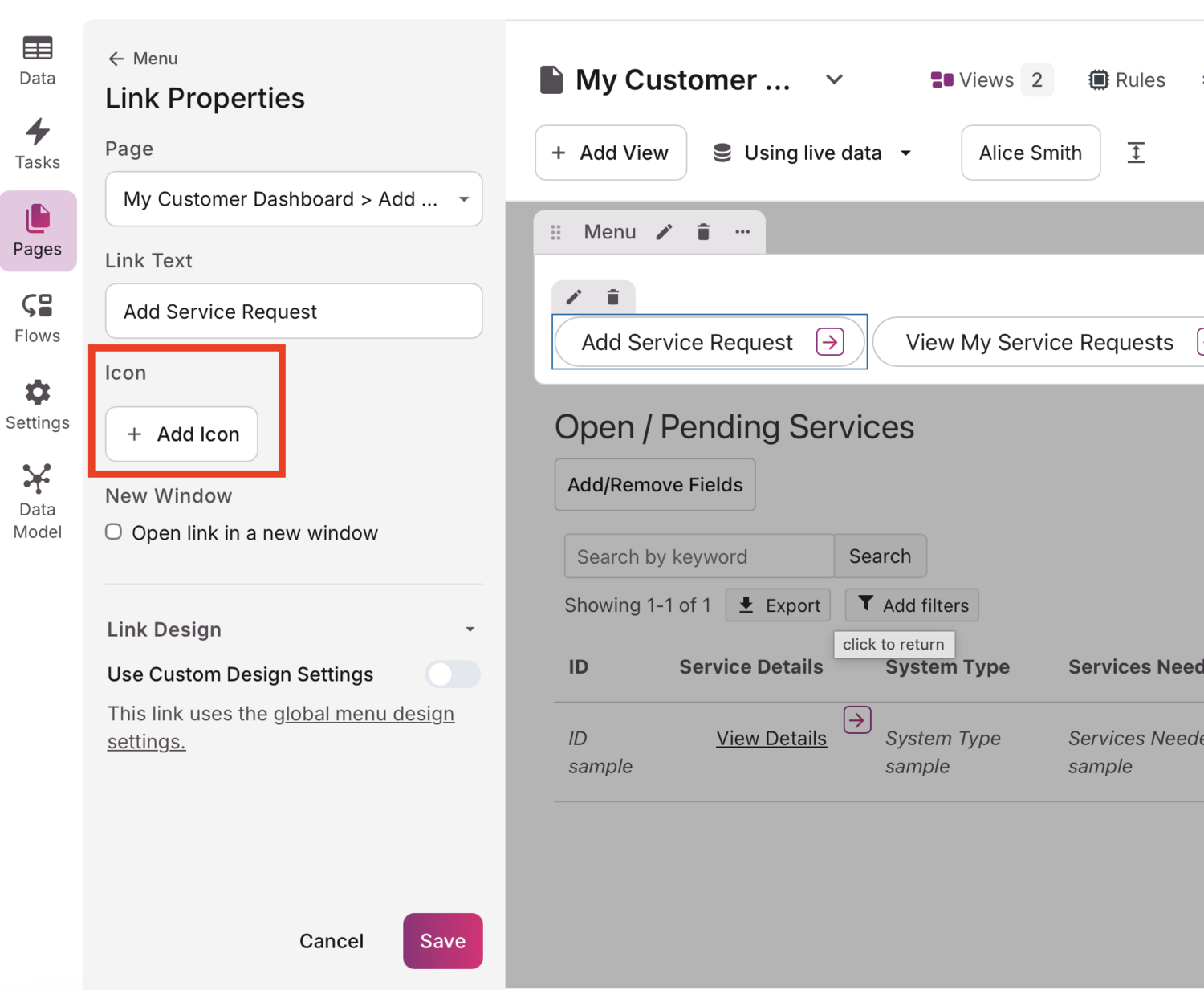
Task: Check Open link in a new window
Action: pos(113,532)
